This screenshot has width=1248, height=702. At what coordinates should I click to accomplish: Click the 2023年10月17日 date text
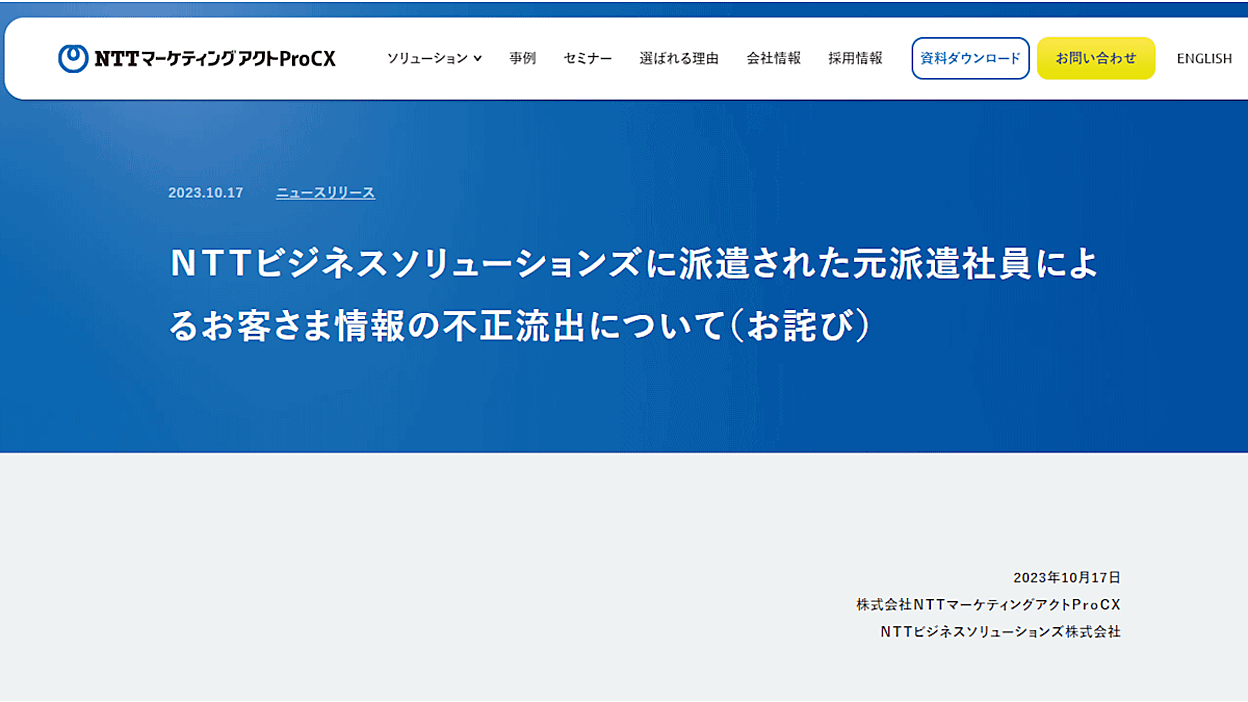pos(1066,578)
